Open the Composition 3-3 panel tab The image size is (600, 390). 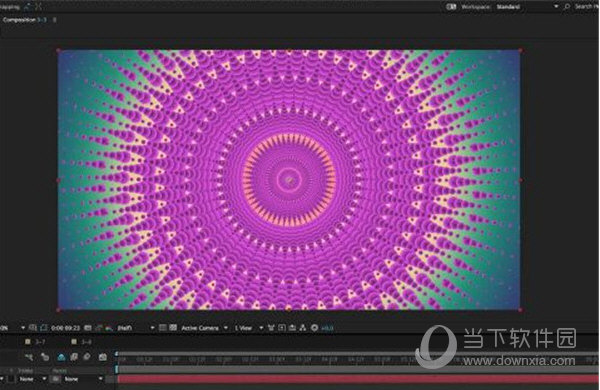[24, 20]
